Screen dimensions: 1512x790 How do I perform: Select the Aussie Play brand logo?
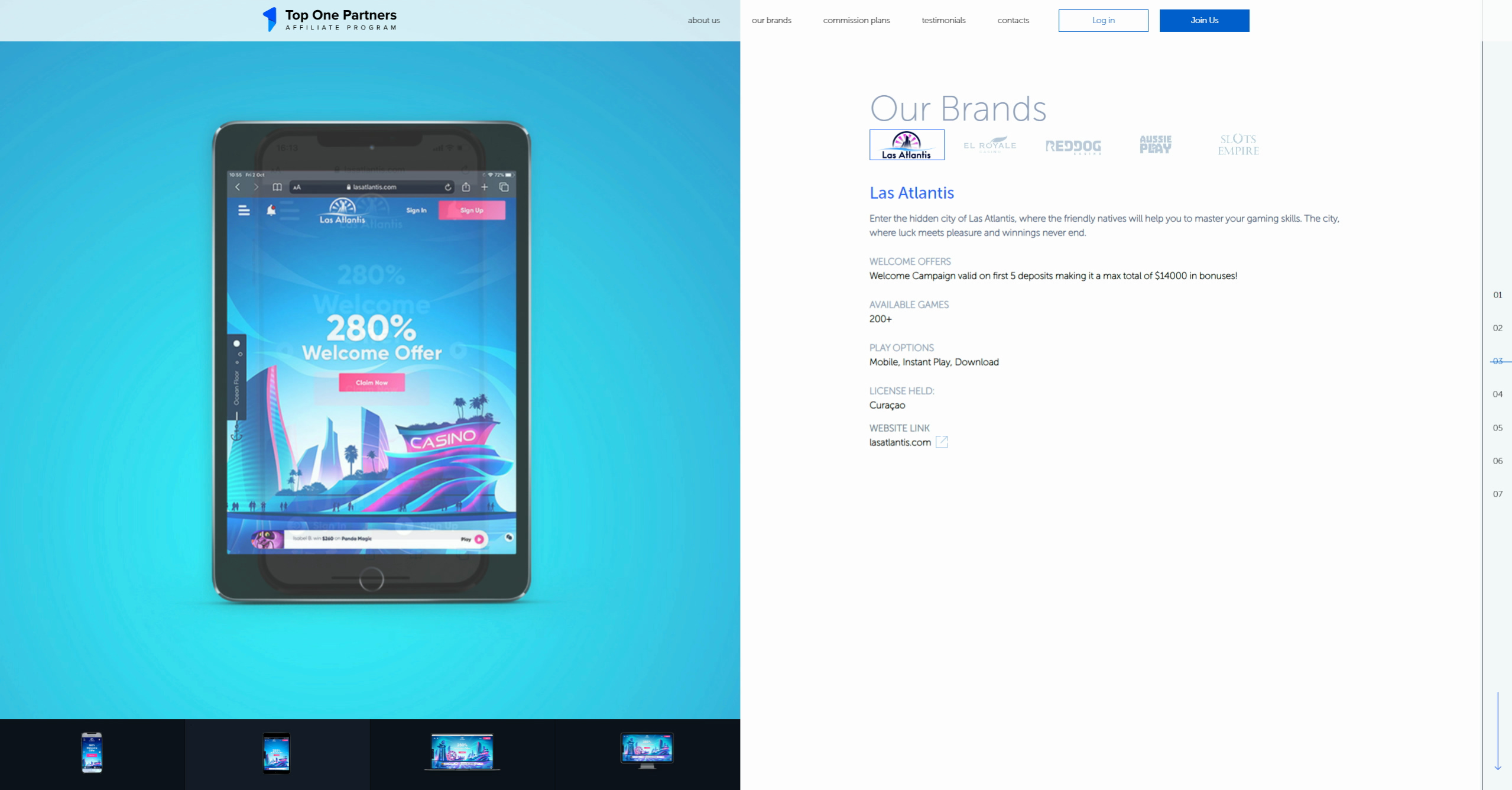coord(1155,145)
